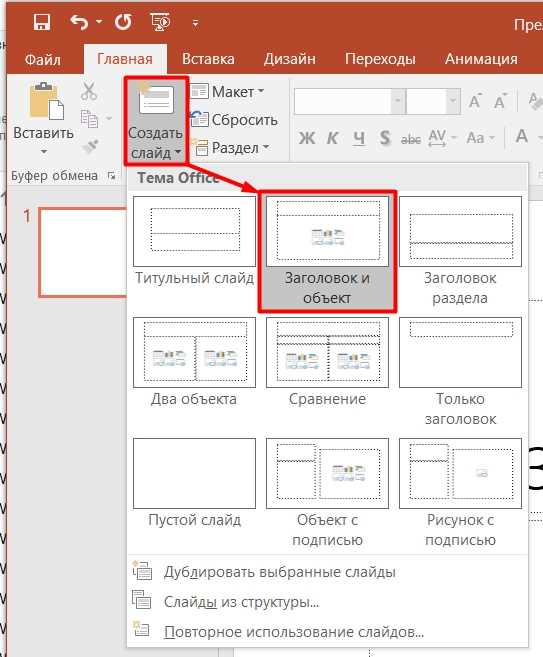
Task: Click the Создать слайд slide icon
Action: [155, 100]
